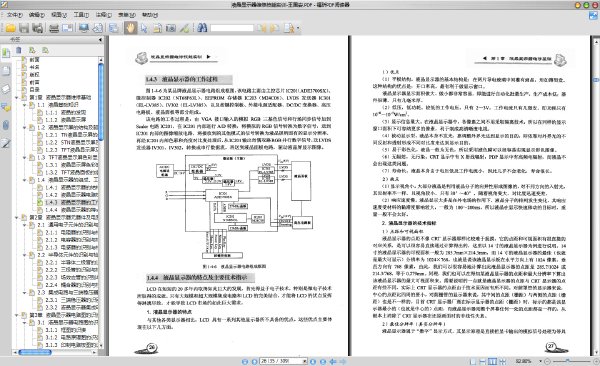Select the Hand tool

pos(130,28)
